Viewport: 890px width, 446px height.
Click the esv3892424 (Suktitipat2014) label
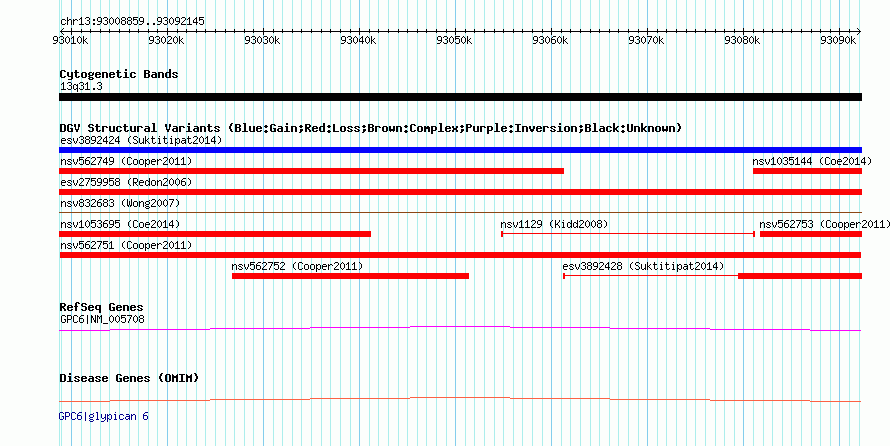point(141,140)
